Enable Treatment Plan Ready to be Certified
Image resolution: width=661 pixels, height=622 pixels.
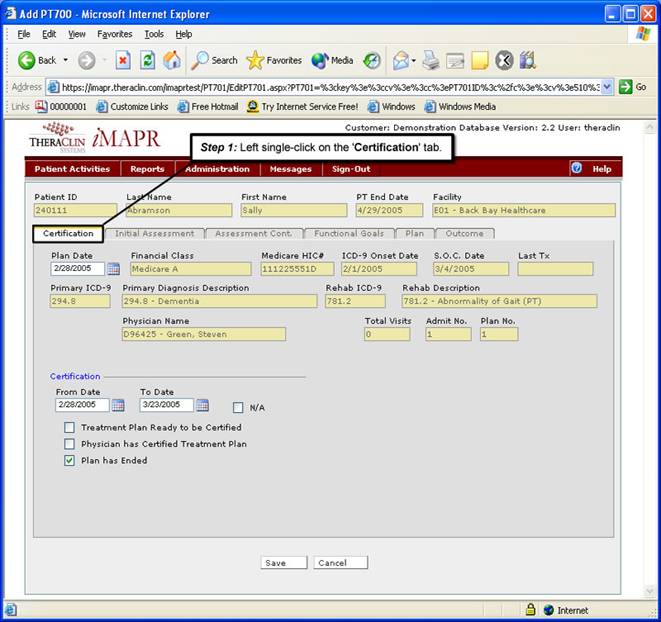pyautogui.click(x=69, y=427)
